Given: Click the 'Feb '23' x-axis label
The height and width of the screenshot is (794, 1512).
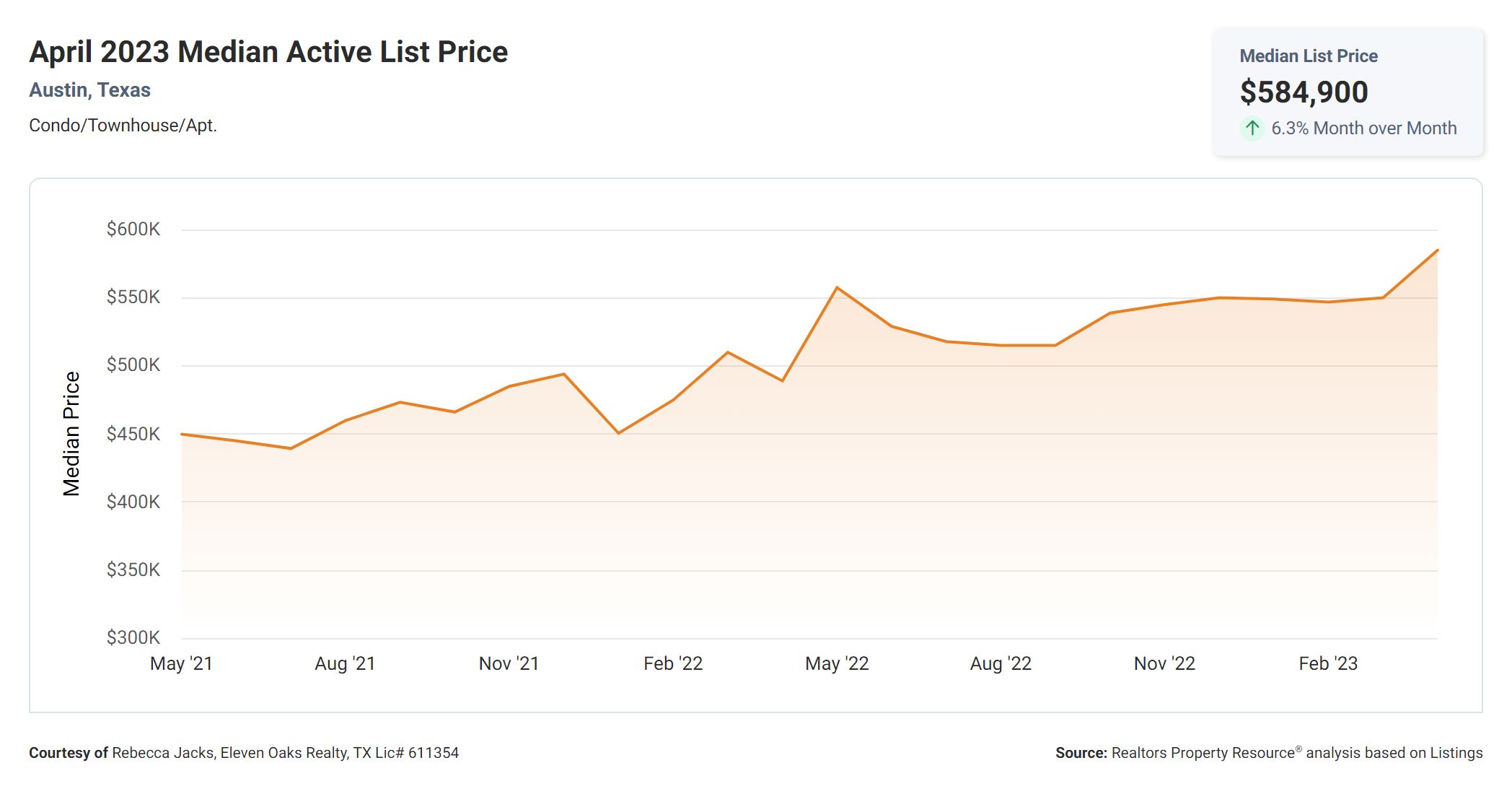Looking at the screenshot, I should [1328, 663].
